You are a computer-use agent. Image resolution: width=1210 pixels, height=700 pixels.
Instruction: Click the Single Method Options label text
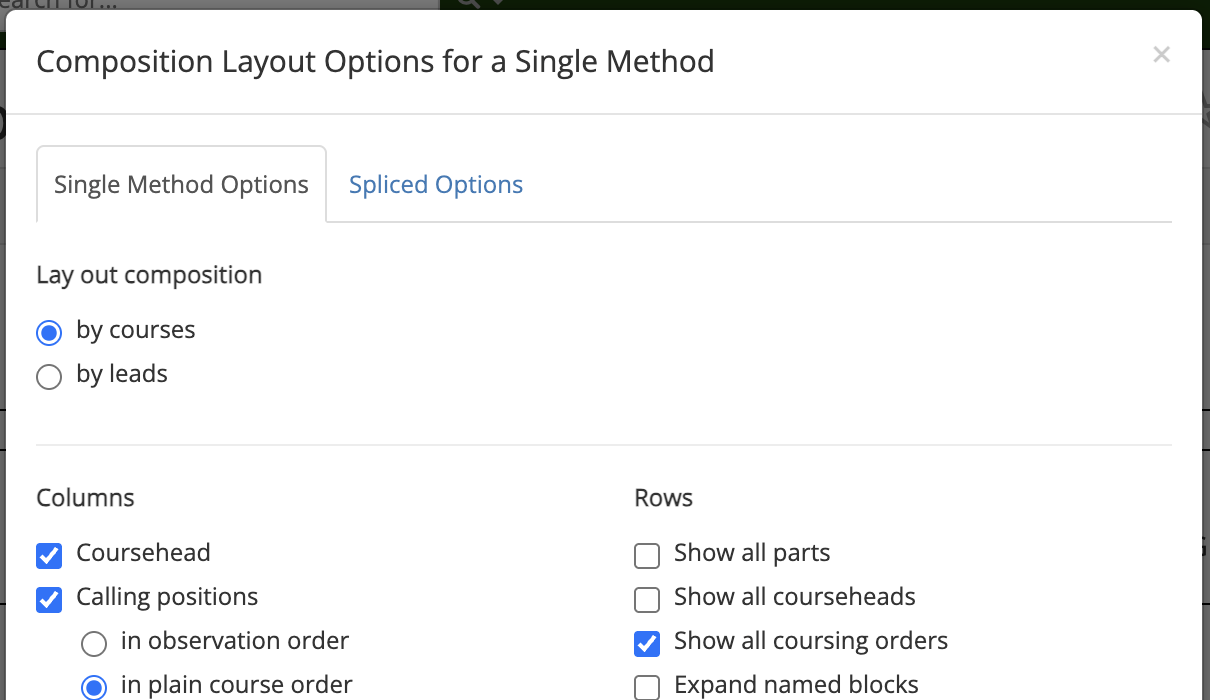pos(181,184)
